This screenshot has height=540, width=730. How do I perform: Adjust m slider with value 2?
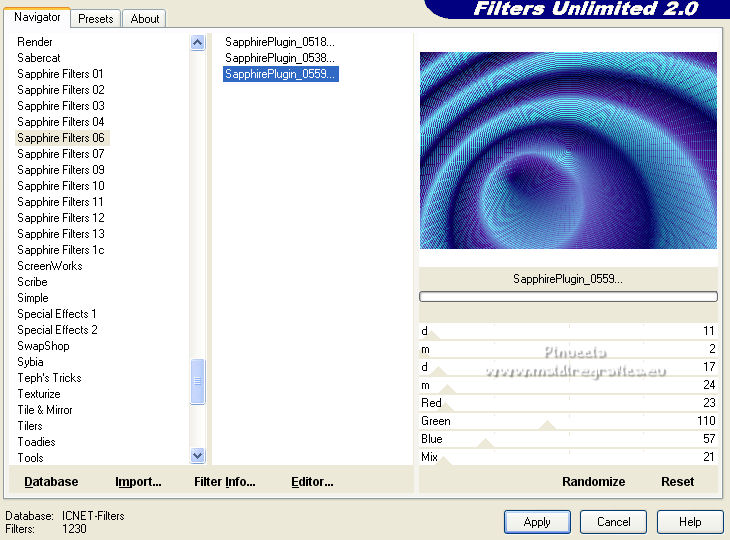[x=568, y=349]
